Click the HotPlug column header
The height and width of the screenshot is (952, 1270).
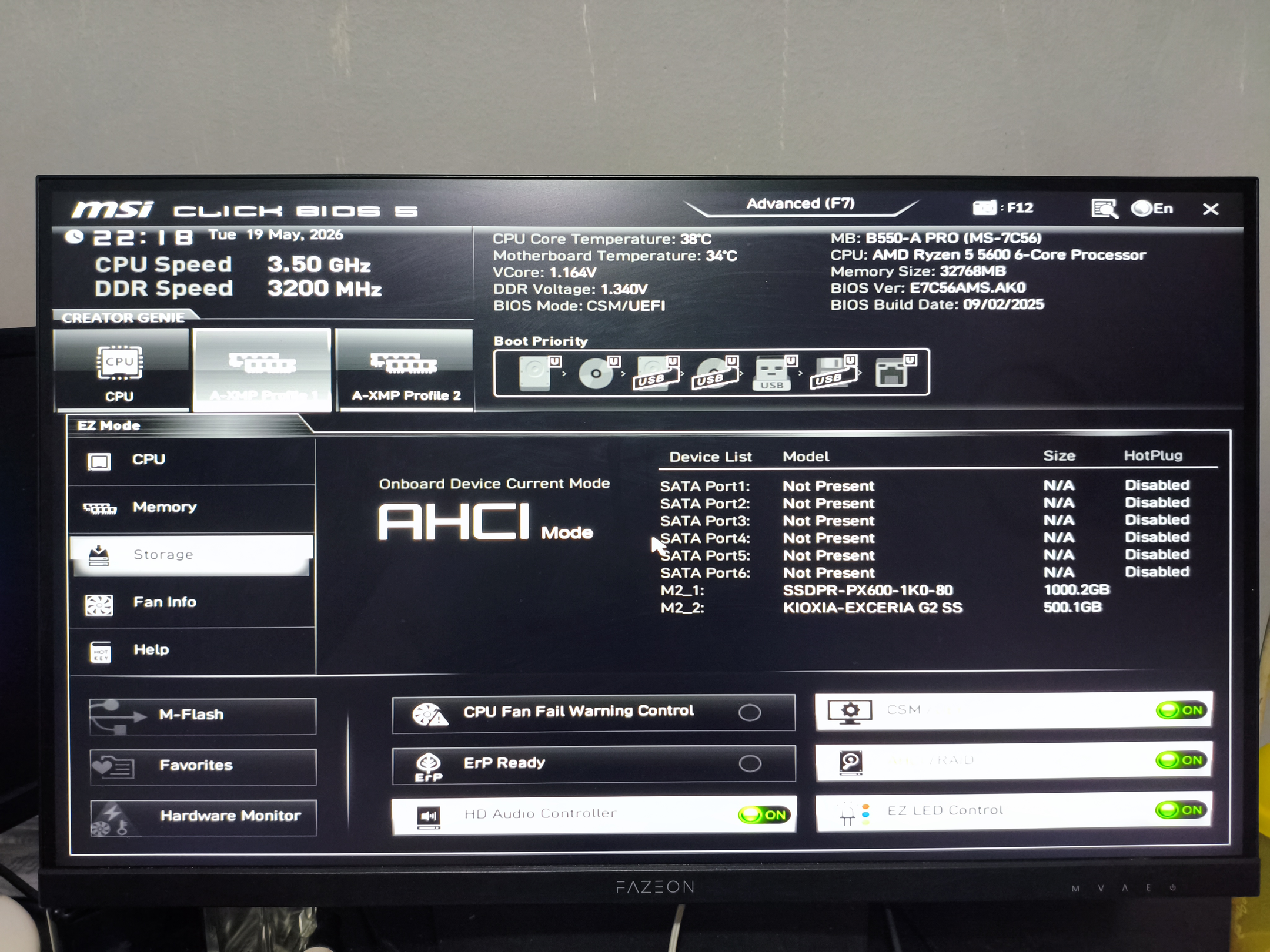tap(1153, 456)
